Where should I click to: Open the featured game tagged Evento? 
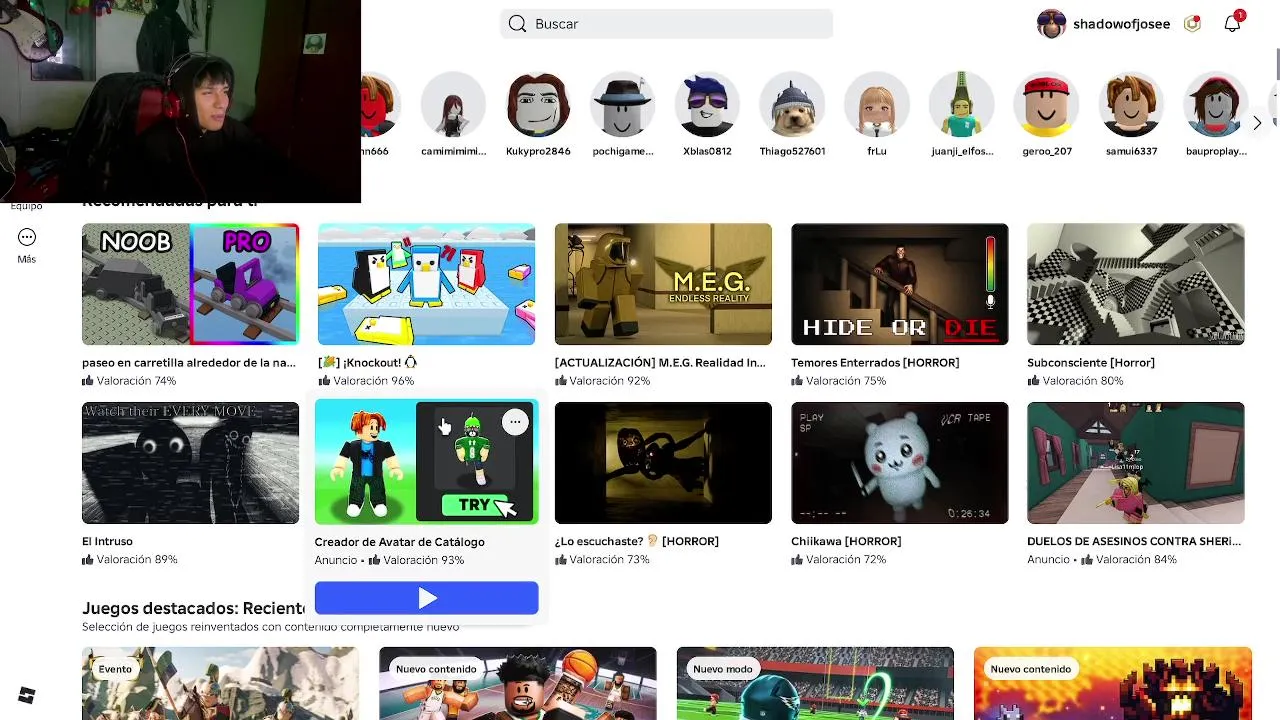coord(220,683)
